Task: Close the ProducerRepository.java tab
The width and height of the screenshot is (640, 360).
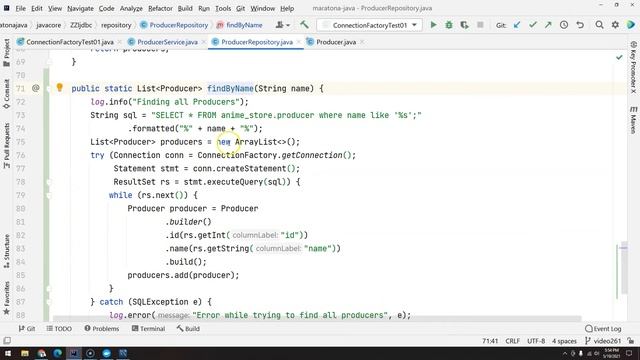Action: (x=298, y=42)
